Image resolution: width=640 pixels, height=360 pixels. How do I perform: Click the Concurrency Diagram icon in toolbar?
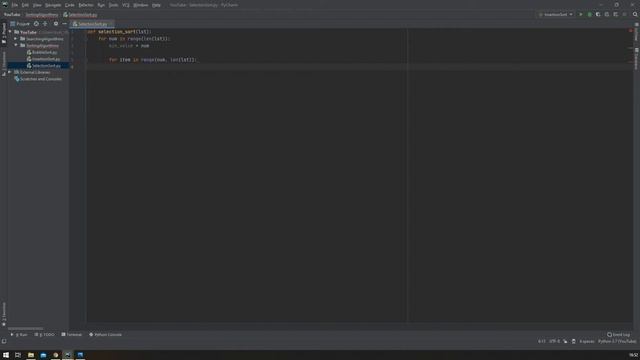[616, 14]
